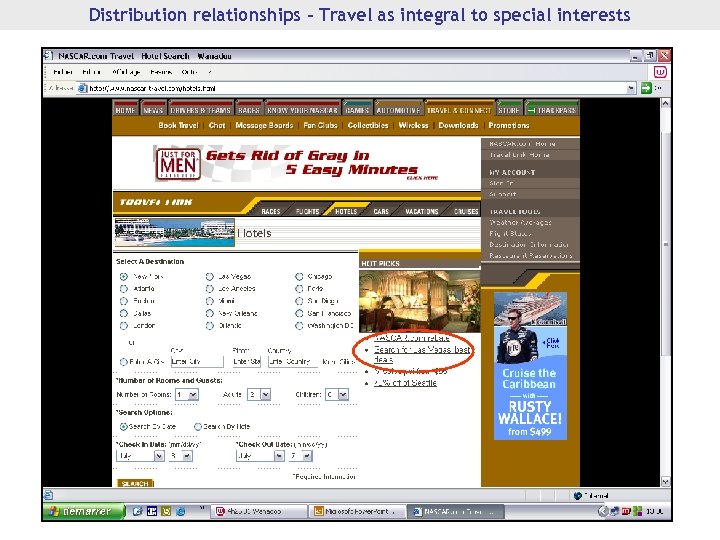Click the yellow Search button
The image size is (720, 540).
135,483
